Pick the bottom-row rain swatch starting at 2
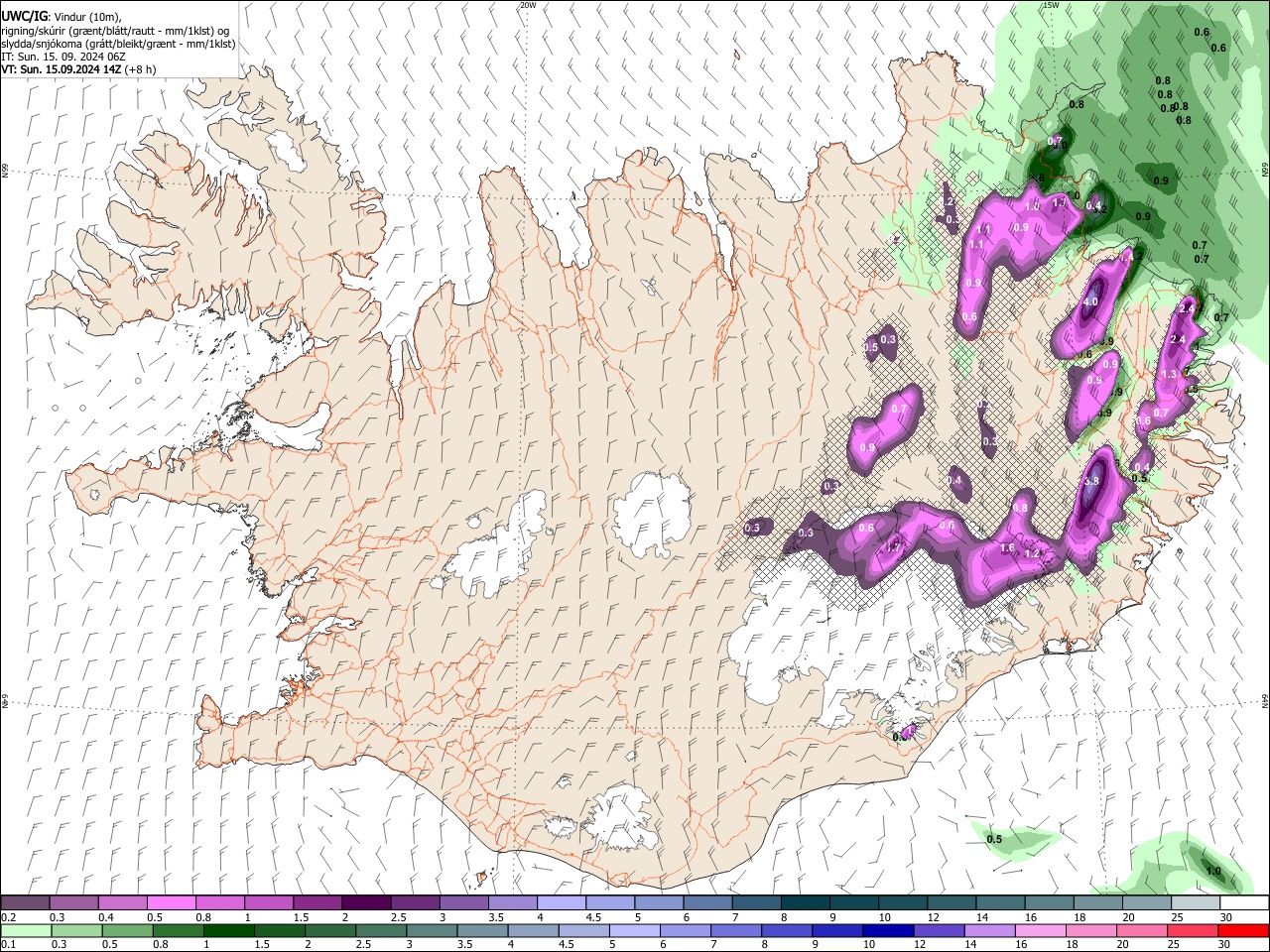The width and height of the screenshot is (1270, 952). (330, 930)
